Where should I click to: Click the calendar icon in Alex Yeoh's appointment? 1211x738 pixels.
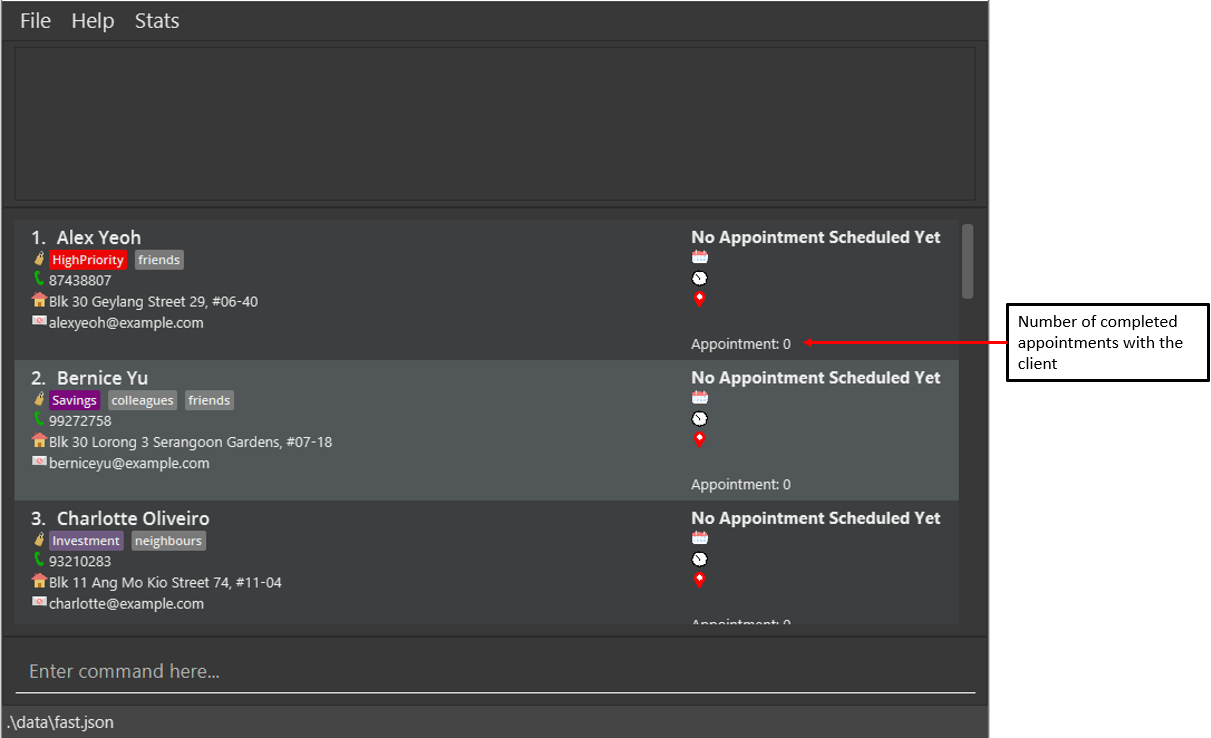click(x=700, y=257)
